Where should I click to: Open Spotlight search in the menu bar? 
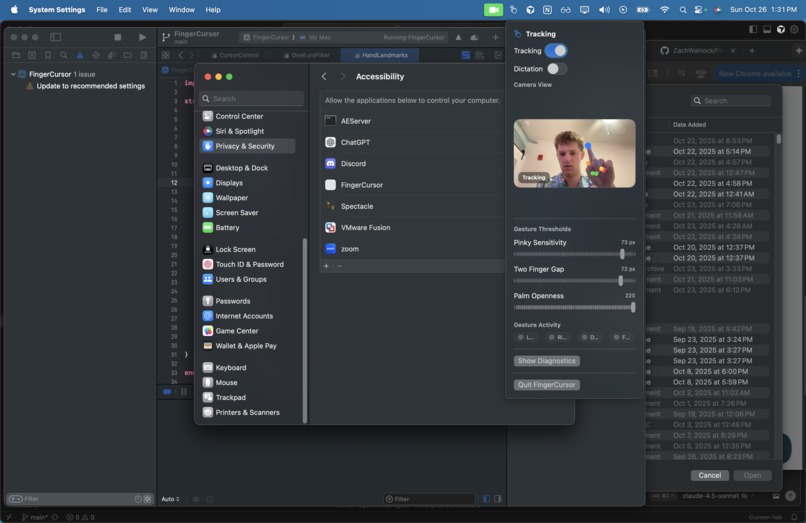[683, 10]
